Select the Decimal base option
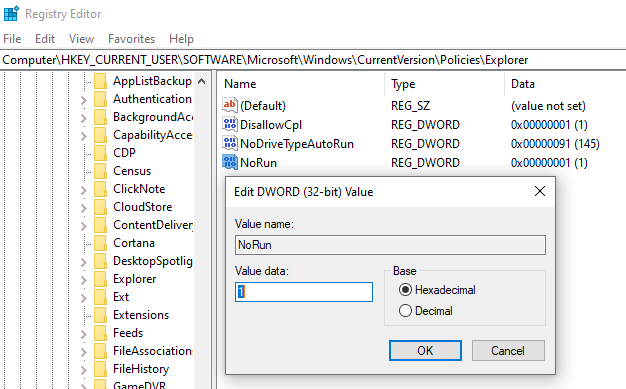This screenshot has height=389, width=626. pos(405,310)
